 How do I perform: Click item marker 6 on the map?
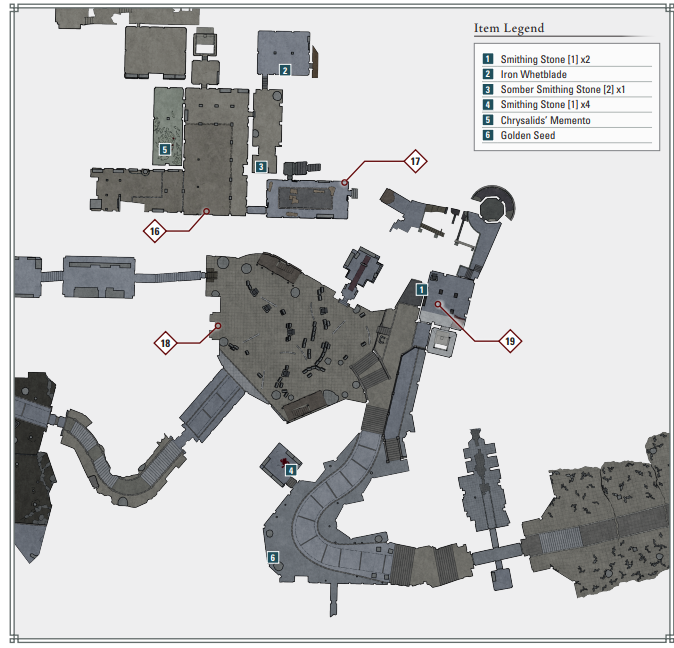tap(273, 558)
